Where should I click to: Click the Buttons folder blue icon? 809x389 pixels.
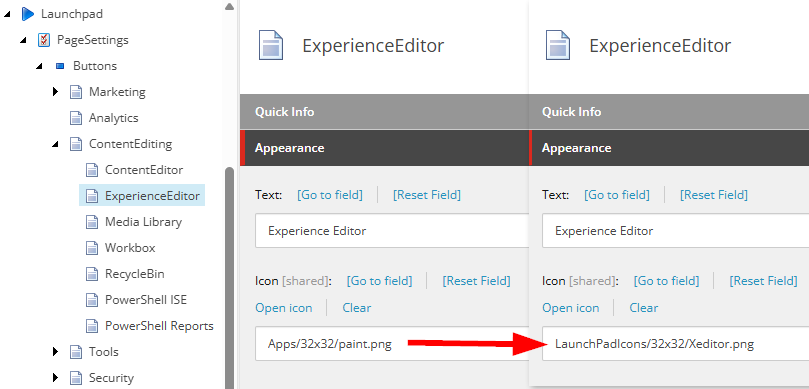[x=60, y=66]
